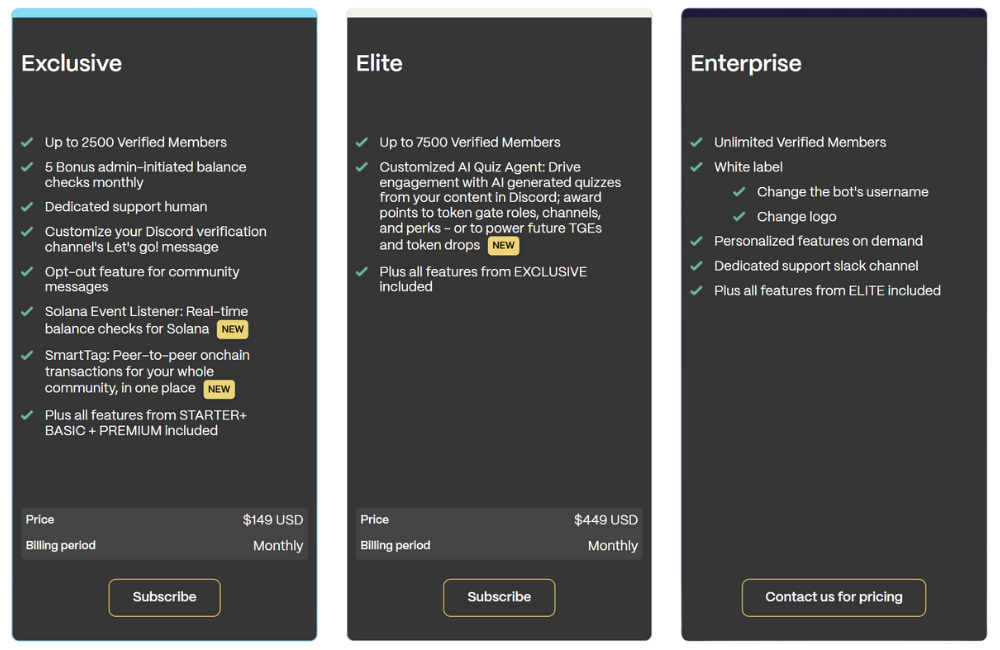Screen dimensions: 1000x650
Task: Click the checkmark next to Unlimited Verified Members
Action: (x=697, y=142)
